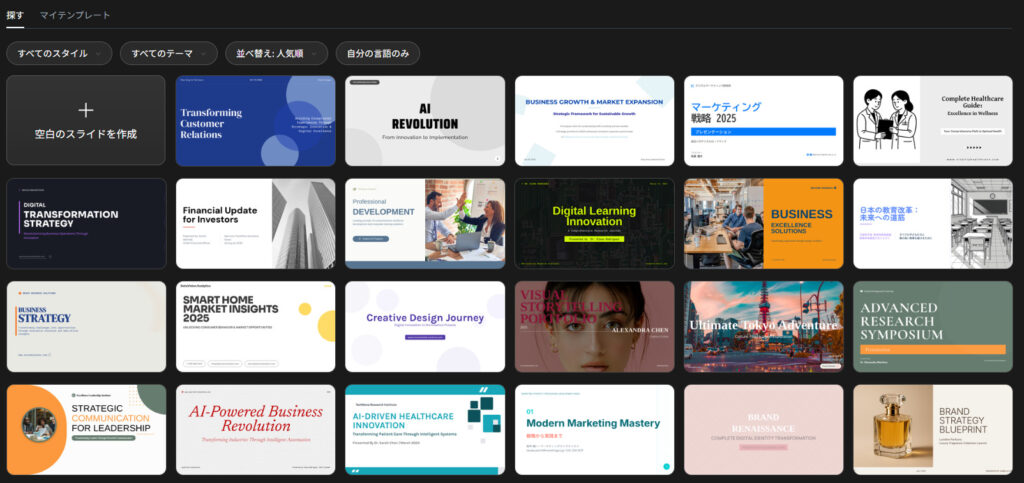Screen dimensions: 1024x483
Task: Toggle the 自分の言語のみ filter
Action: 377,54
